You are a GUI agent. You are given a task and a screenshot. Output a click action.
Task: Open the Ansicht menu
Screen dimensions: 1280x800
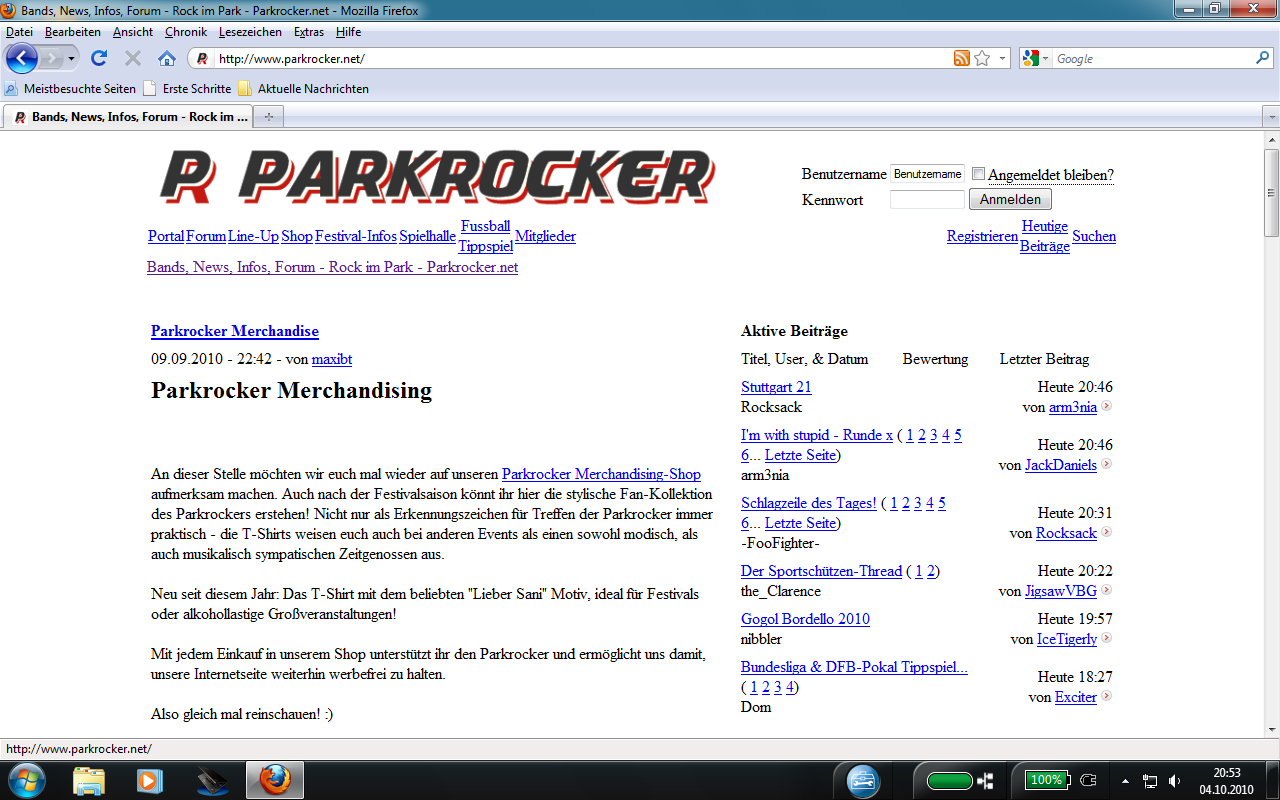click(133, 32)
